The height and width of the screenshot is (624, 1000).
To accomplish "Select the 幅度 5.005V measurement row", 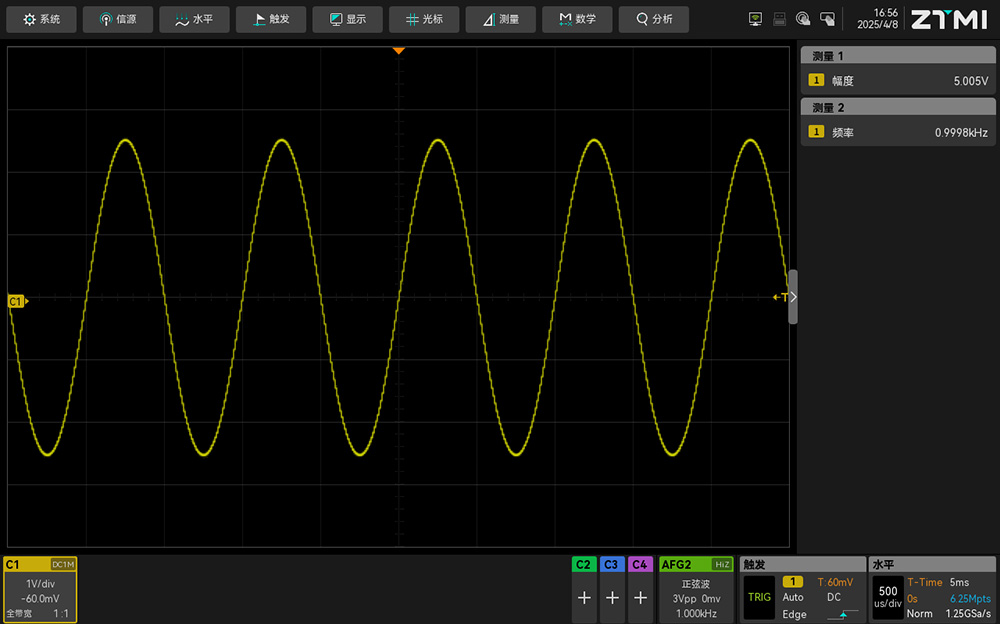I will click(898, 81).
